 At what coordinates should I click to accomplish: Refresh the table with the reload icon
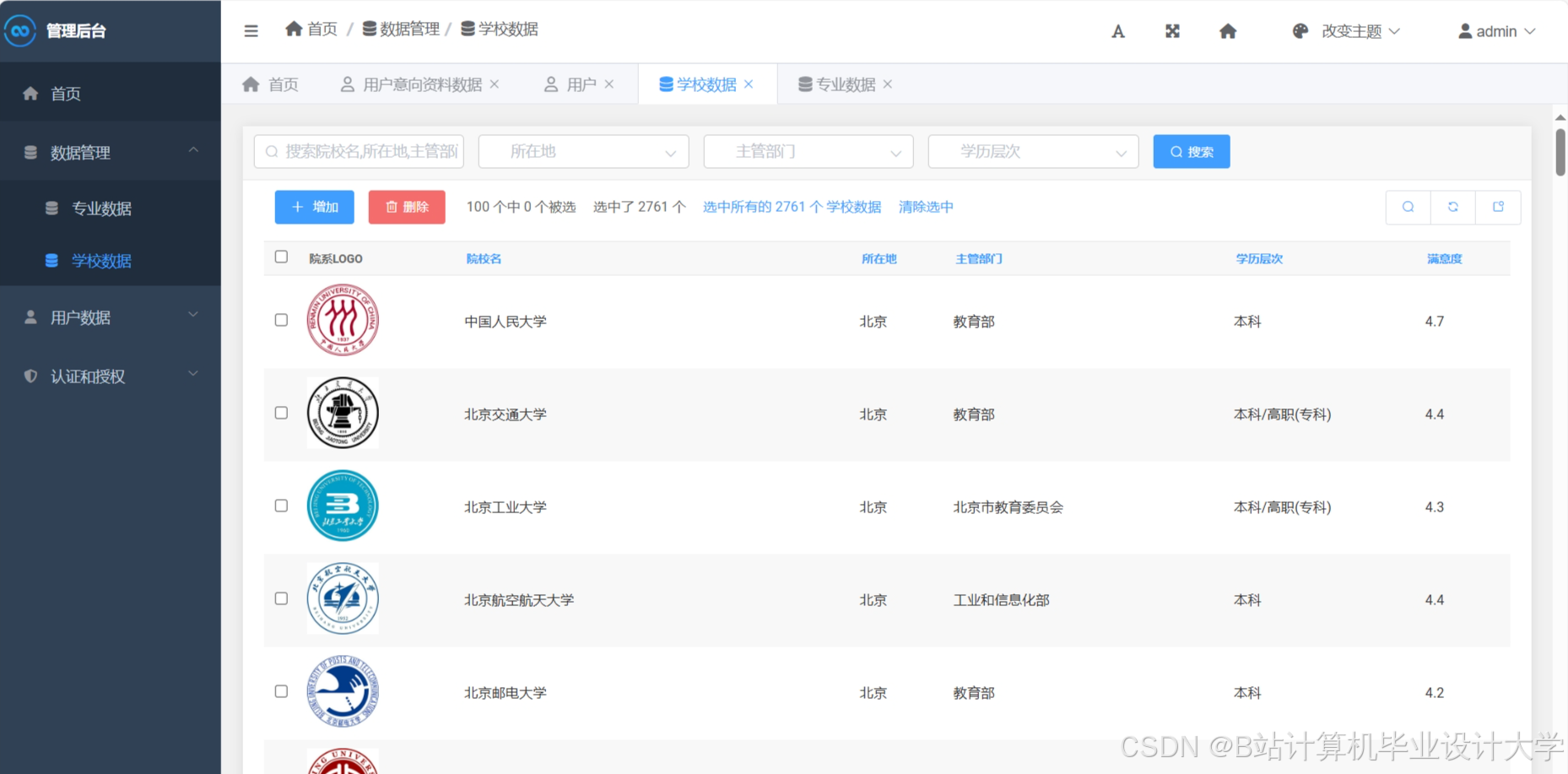[1452, 207]
